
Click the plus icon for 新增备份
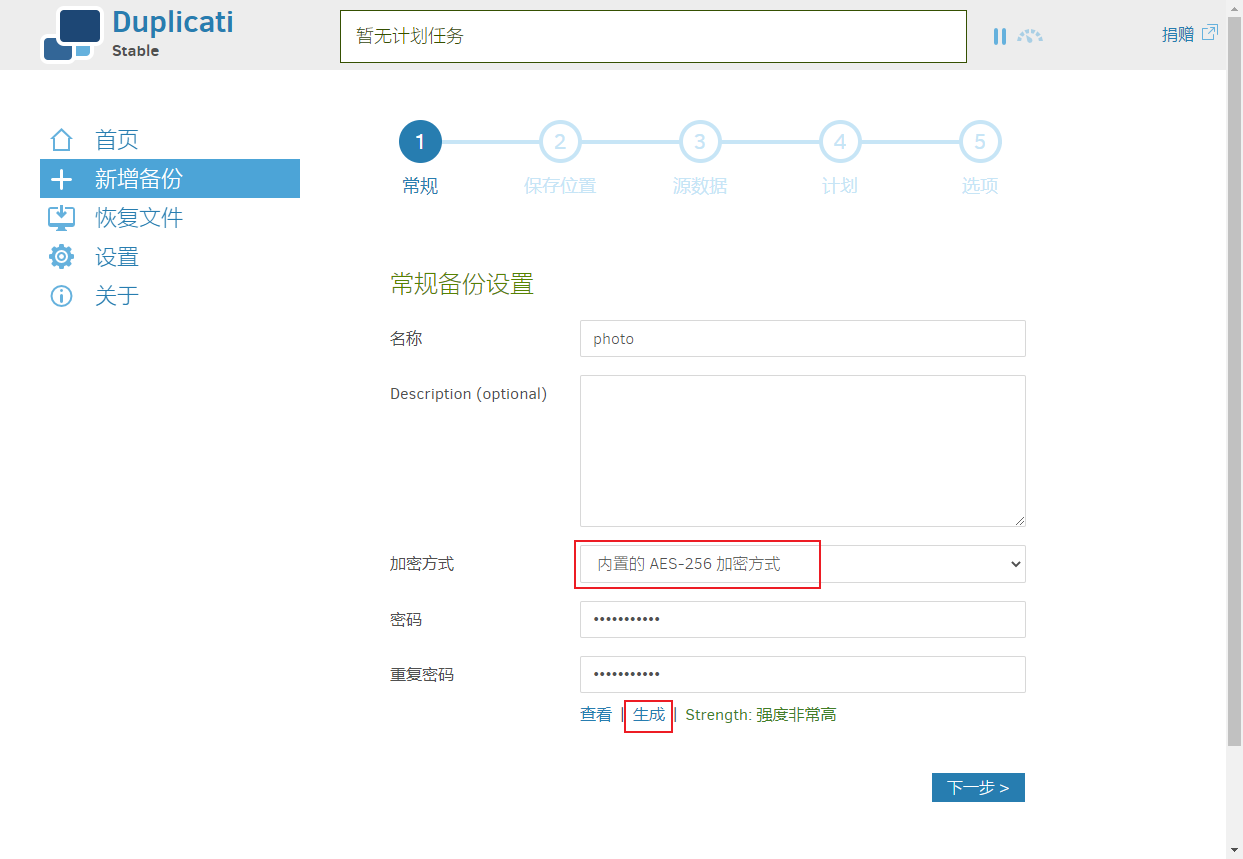(x=62, y=179)
